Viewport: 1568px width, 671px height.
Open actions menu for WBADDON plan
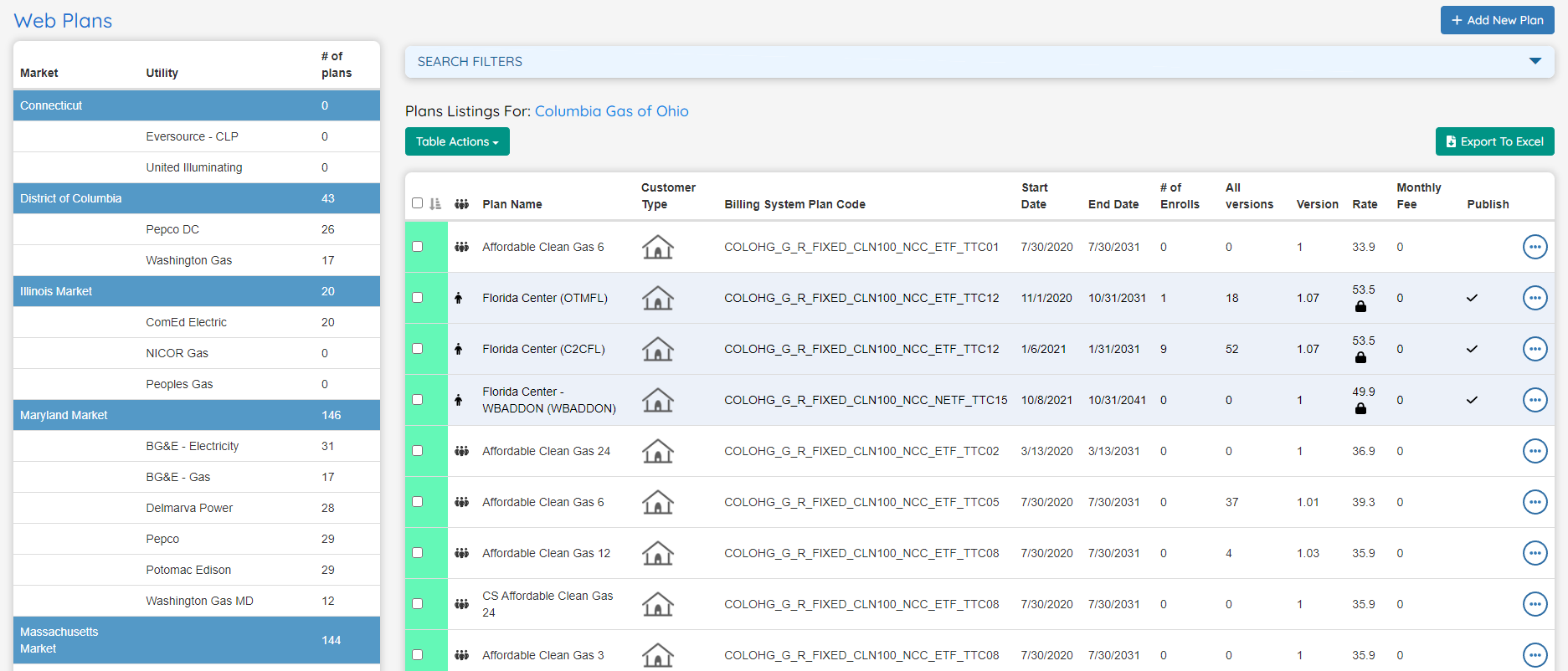coord(1535,400)
